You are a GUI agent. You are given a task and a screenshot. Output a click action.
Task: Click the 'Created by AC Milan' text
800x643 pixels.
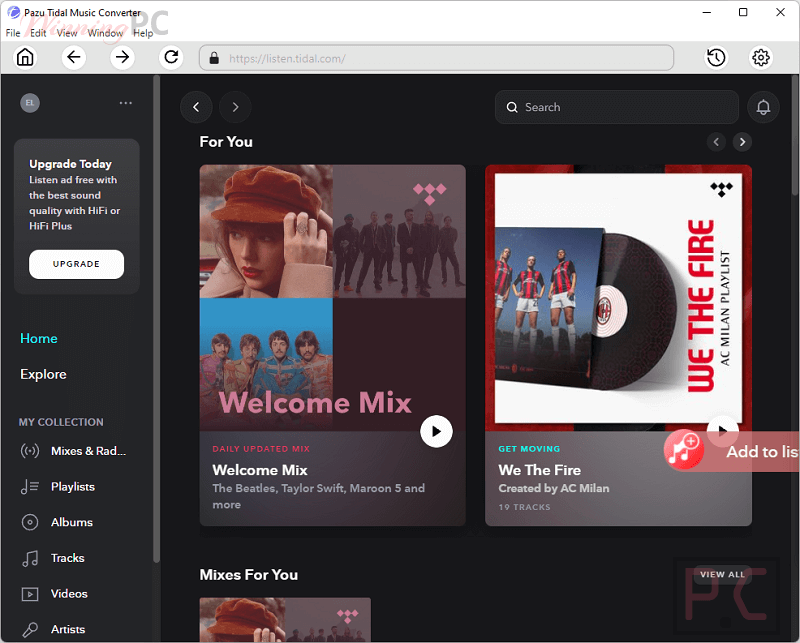coord(554,488)
